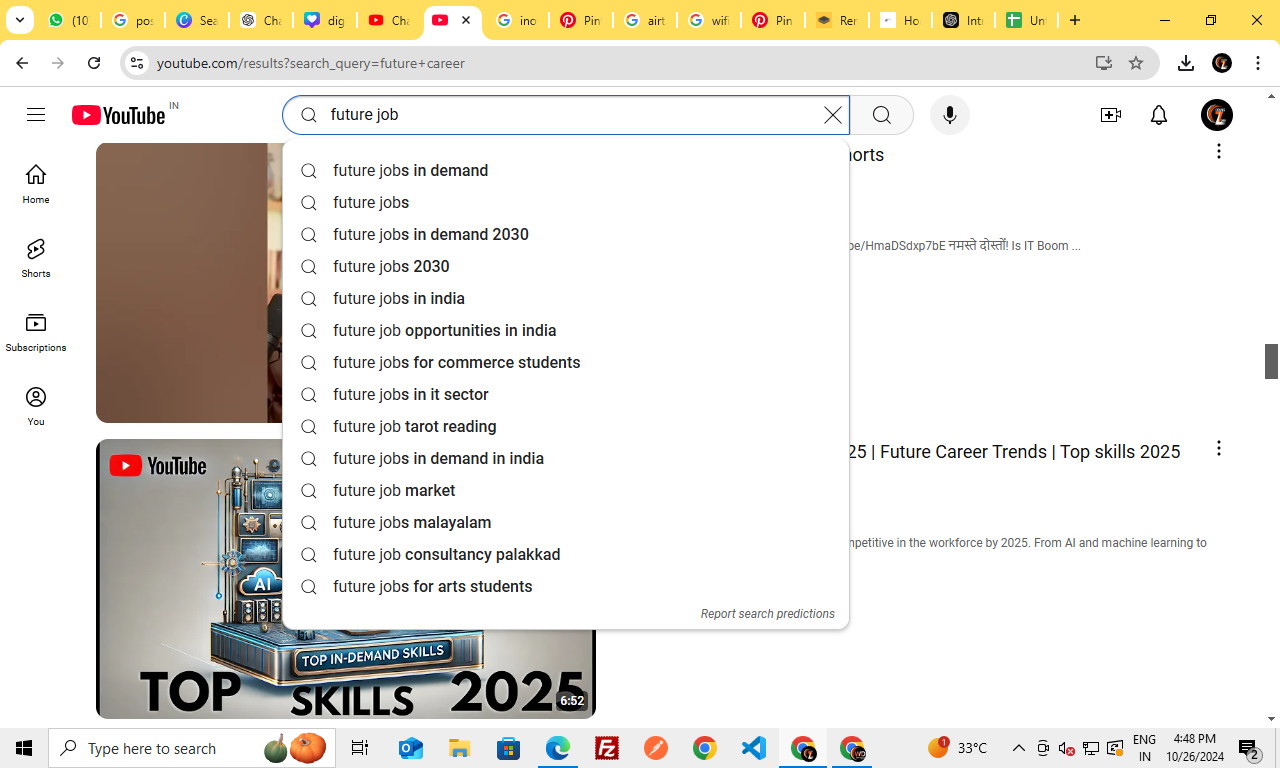Select suggestion "future job market"
1280x768 pixels.
pos(566,490)
